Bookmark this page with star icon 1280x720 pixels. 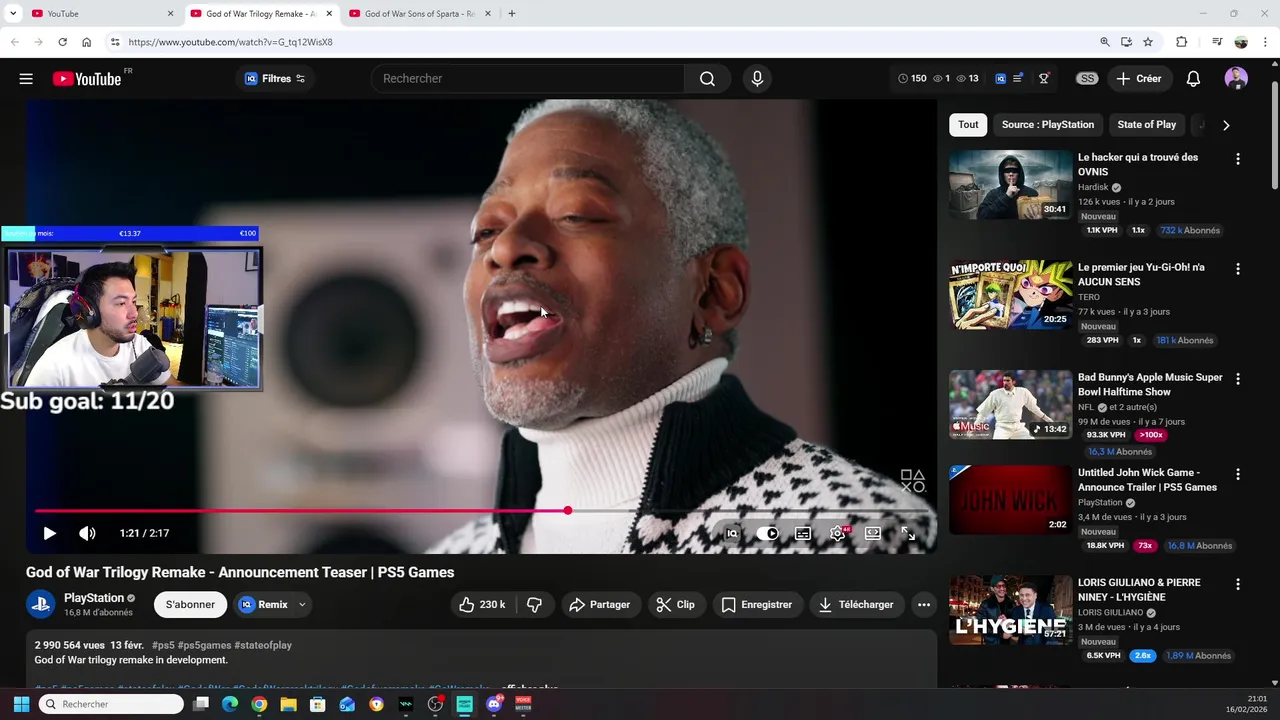(1148, 42)
